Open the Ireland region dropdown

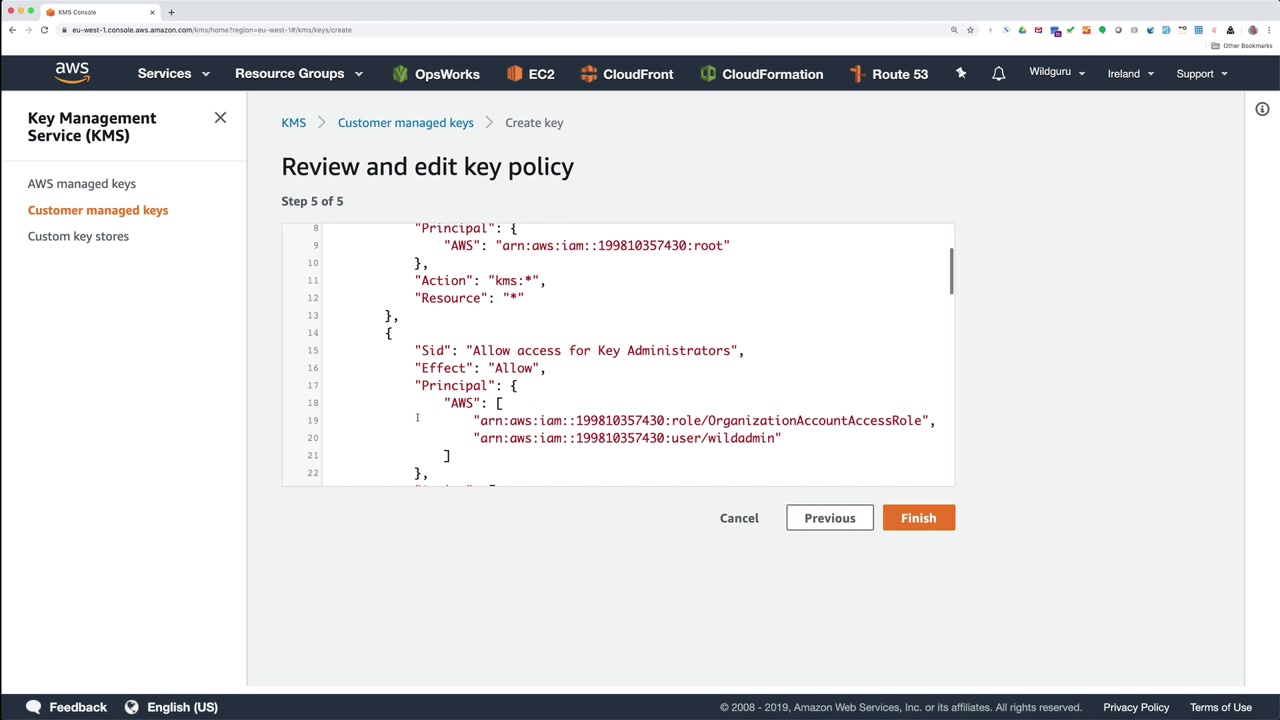tap(1131, 73)
